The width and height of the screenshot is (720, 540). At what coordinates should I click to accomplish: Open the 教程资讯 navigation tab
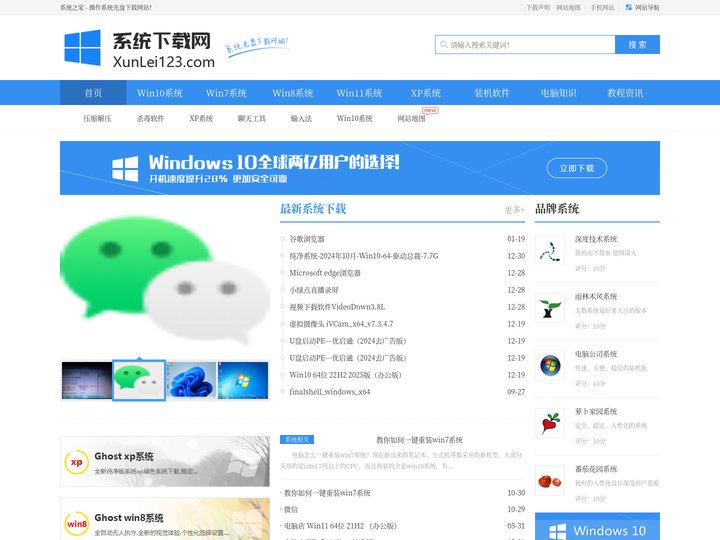point(625,93)
